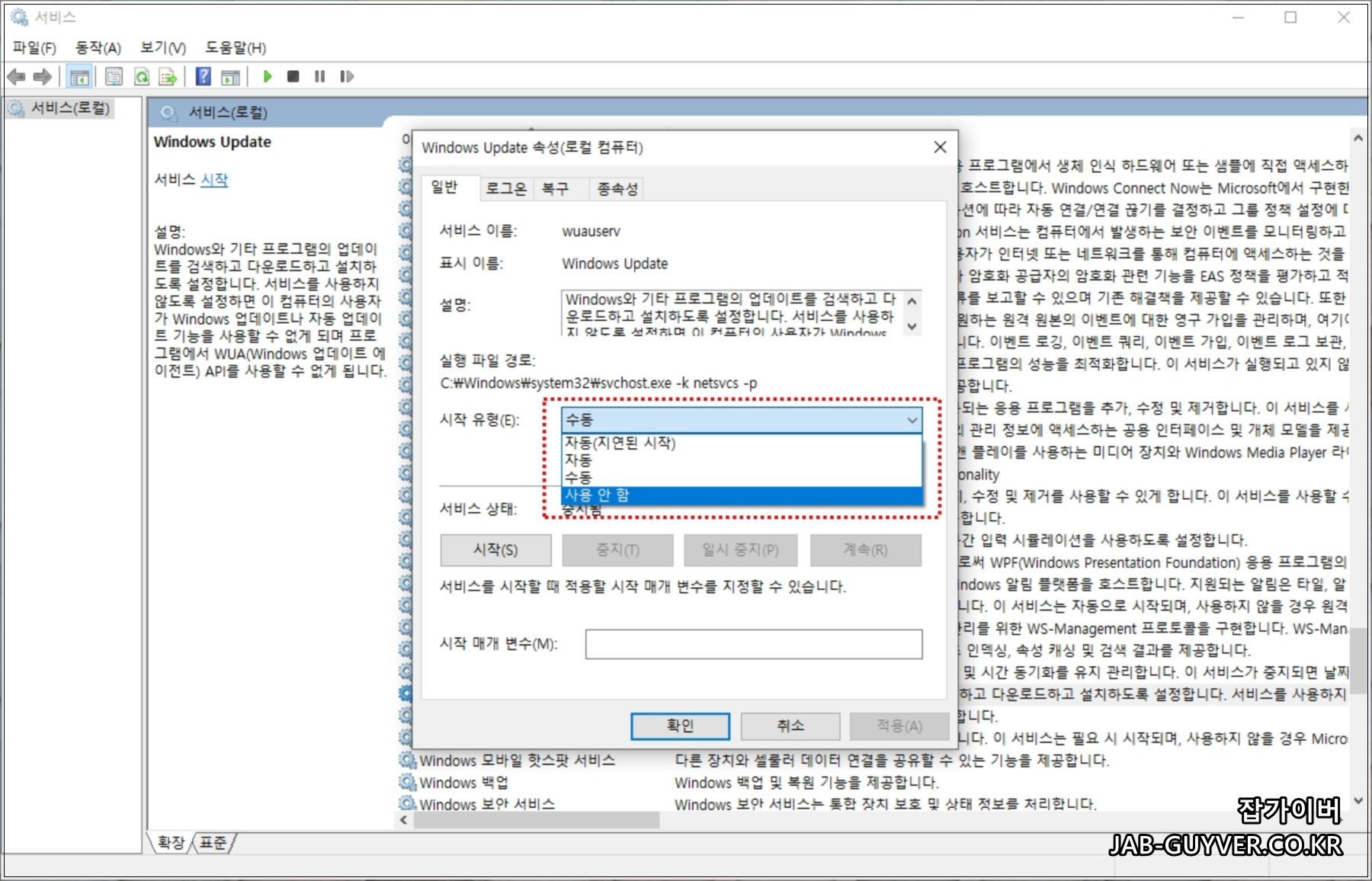This screenshot has width=1372, height=881.
Task: Click the 계속(R) button
Action: click(x=865, y=550)
